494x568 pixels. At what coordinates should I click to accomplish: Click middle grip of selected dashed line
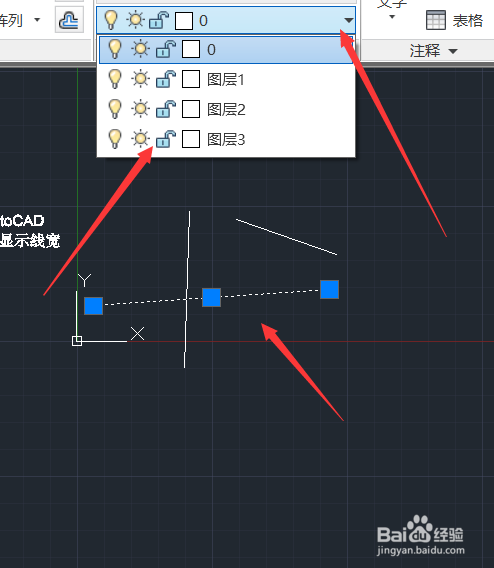[212, 297]
